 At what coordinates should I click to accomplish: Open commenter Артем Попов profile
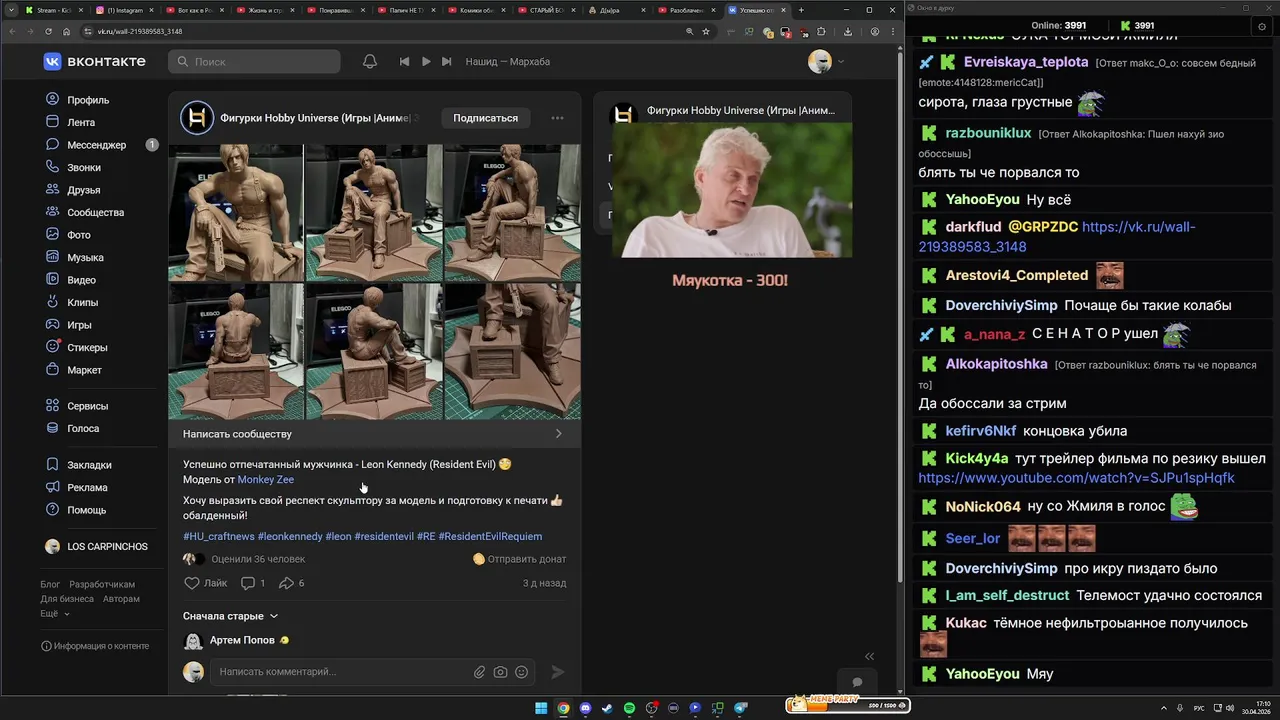[242, 640]
